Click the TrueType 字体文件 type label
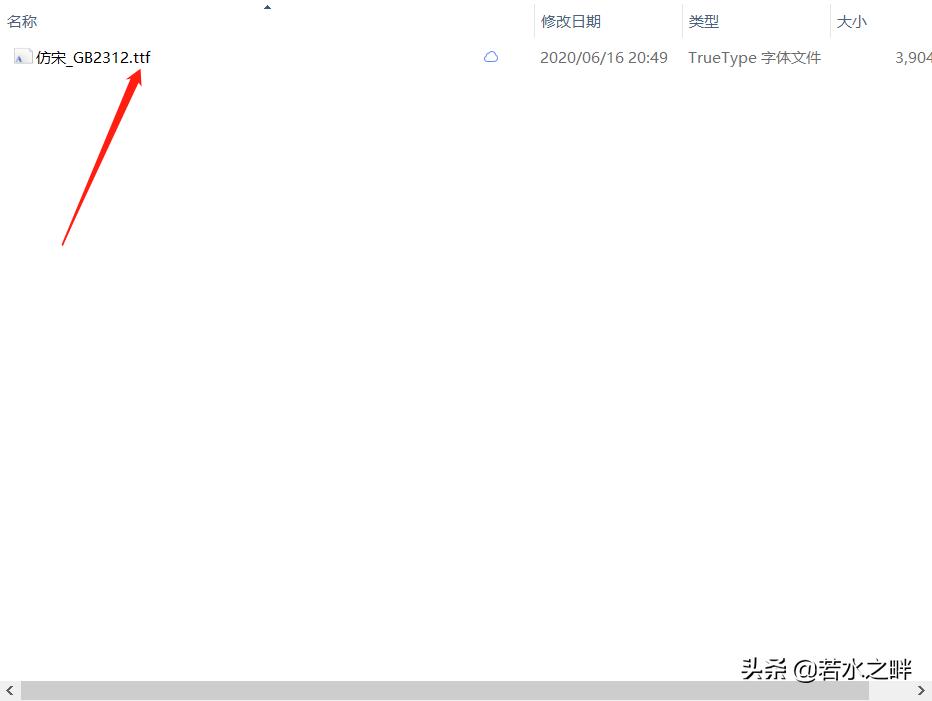This screenshot has width=932, height=701. (753, 57)
